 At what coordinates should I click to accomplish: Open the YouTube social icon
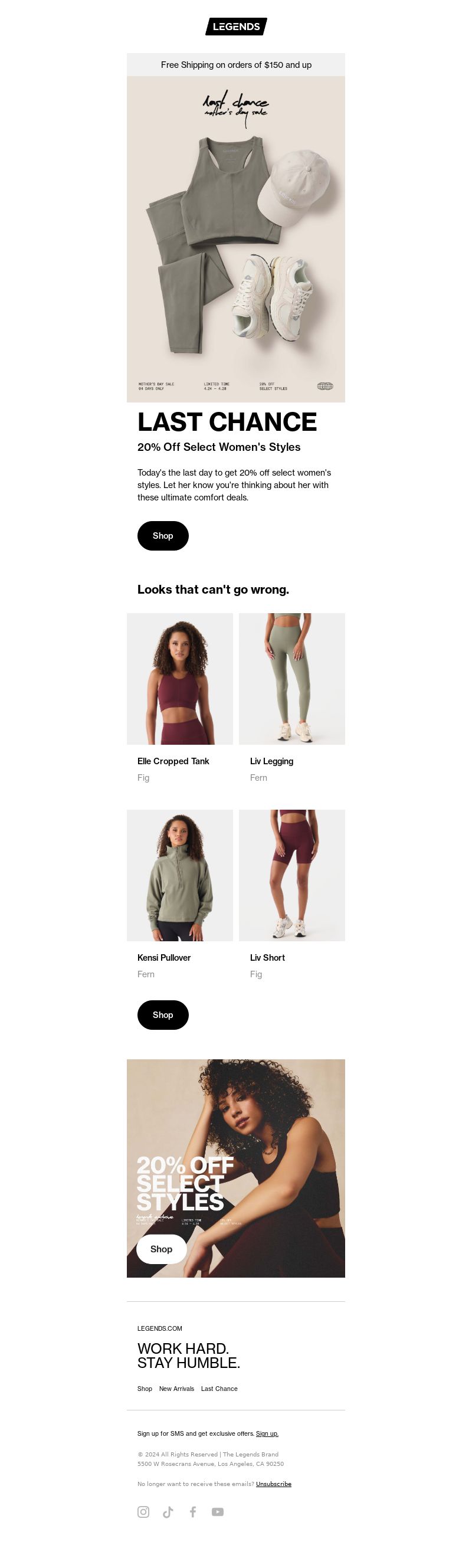point(218,1511)
